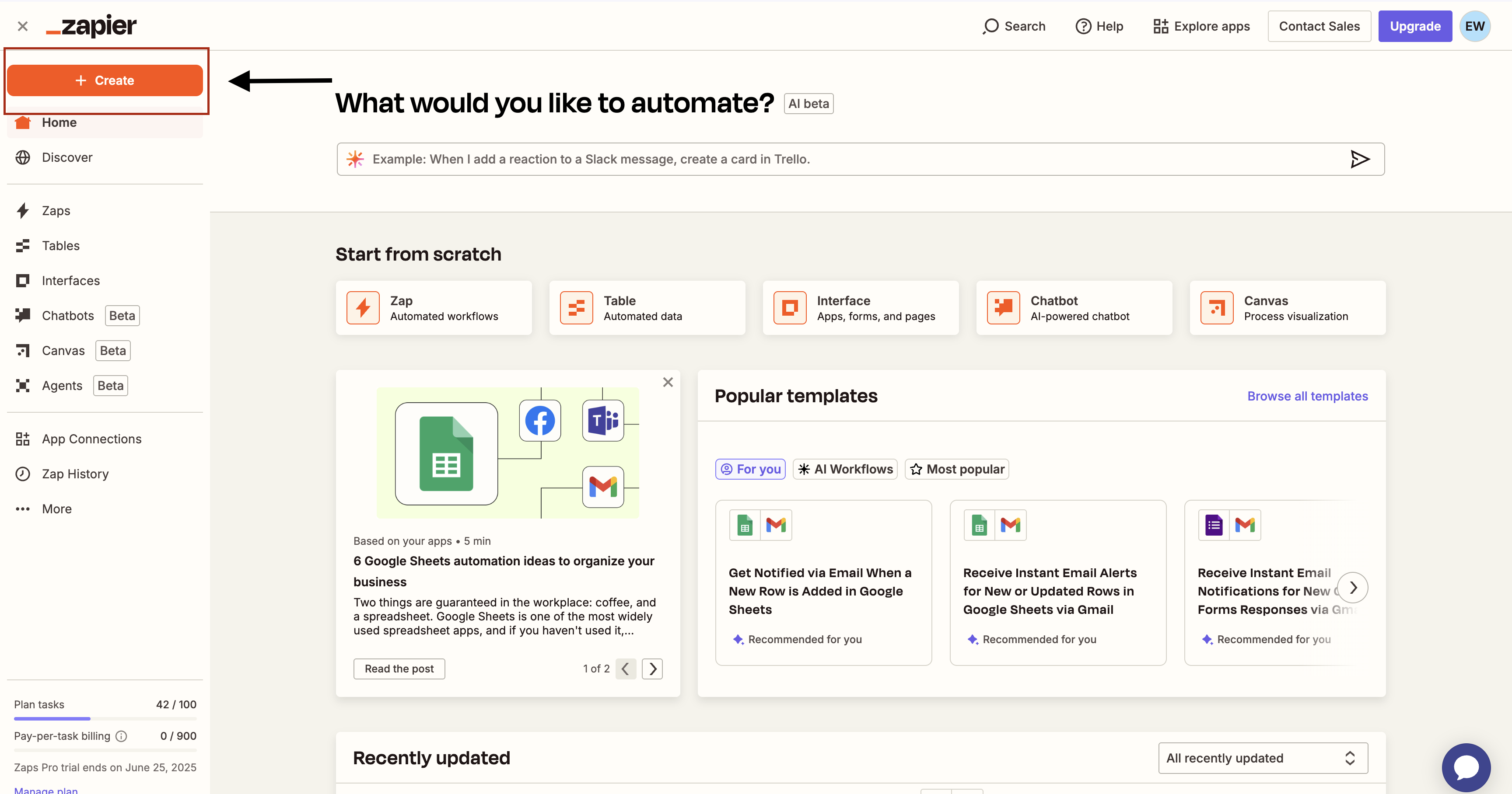1512x794 pixels.
Task: Open the EW account avatar
Action: coord(1474,26)
